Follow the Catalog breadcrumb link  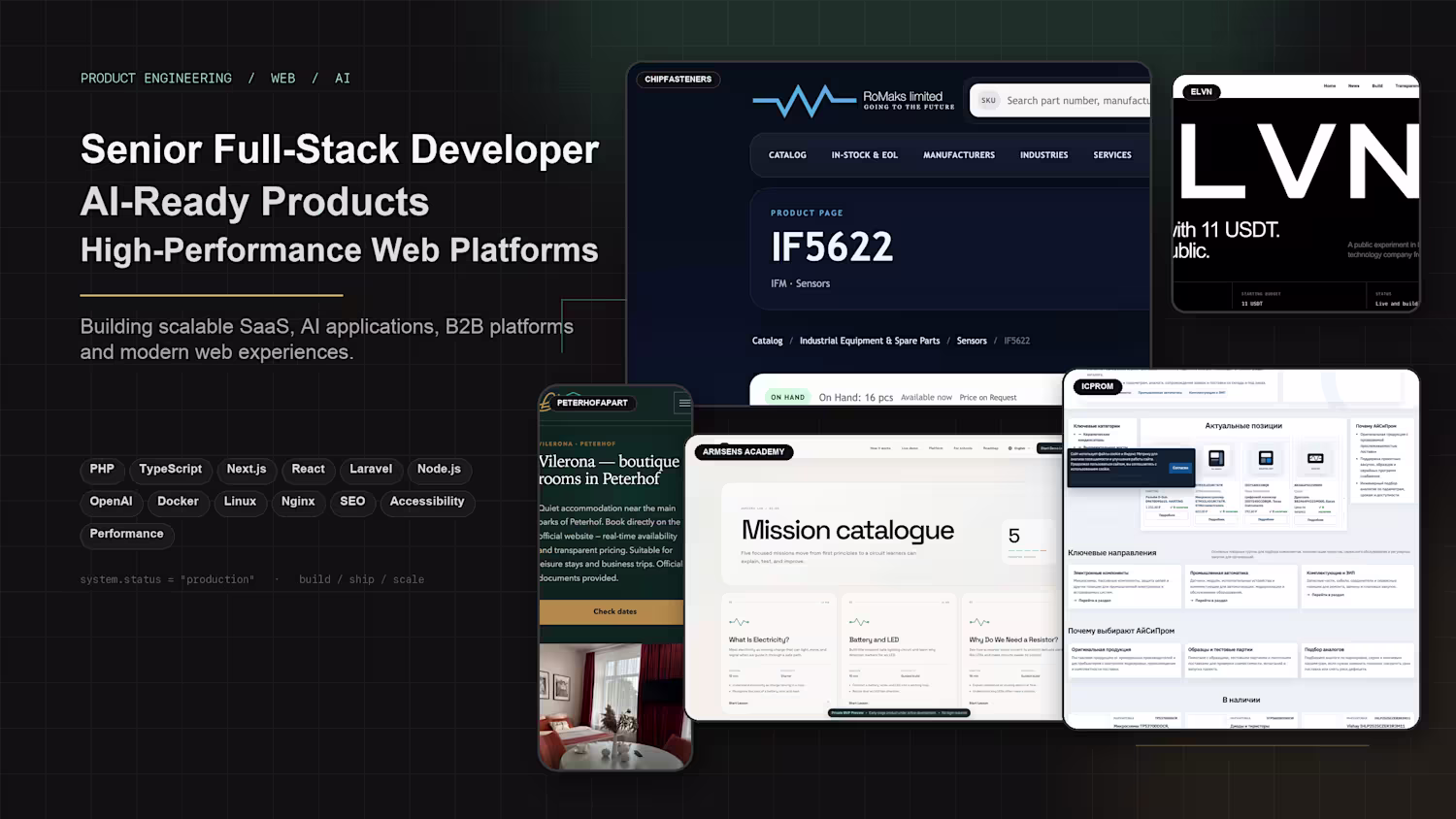coord(767,341)
